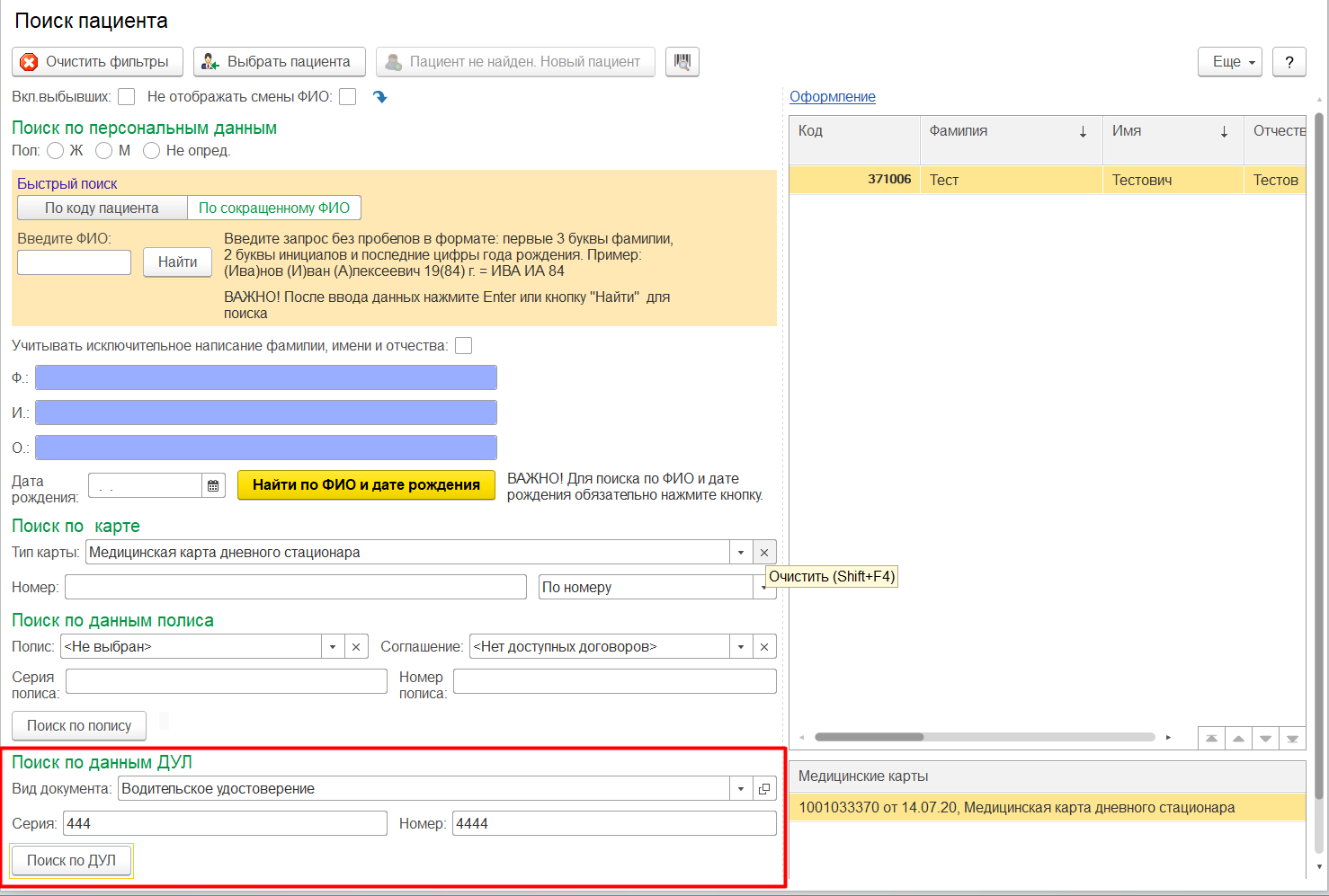Click the barcode scanner icon button
The width and height of the screenshot is (1329, 896).
click(682, 62)
